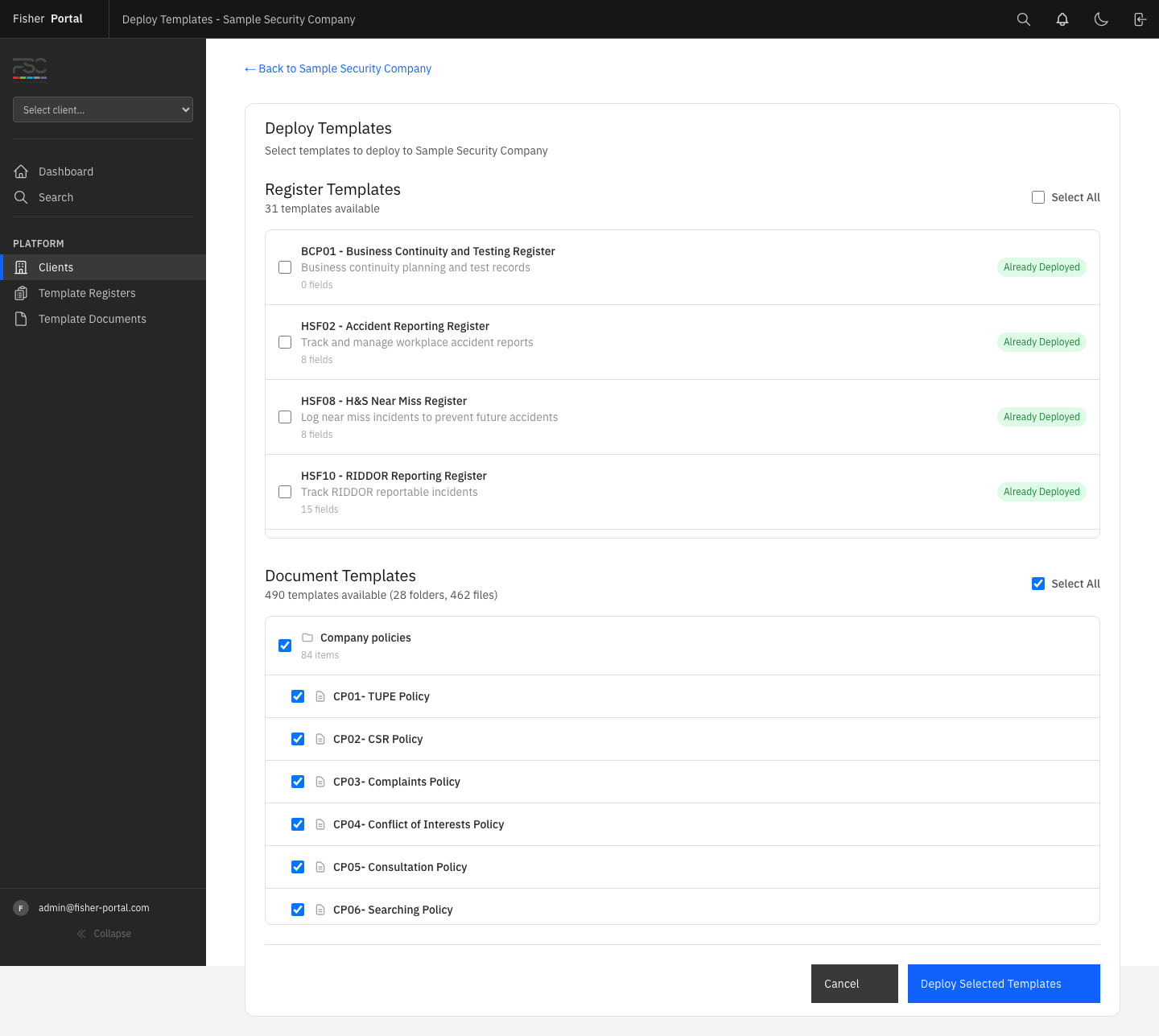Click the Template Documents page icon
Image resolution: width=1159 pixels, height=1036 pixels.
pos(21,319)
